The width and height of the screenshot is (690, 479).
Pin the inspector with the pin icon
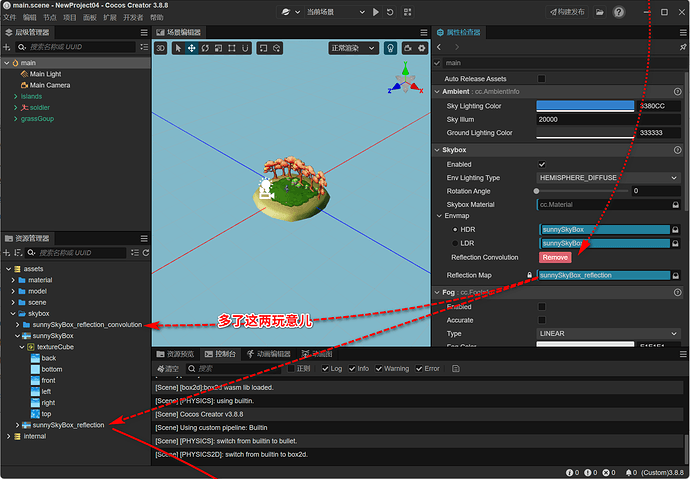pos(683,47)
